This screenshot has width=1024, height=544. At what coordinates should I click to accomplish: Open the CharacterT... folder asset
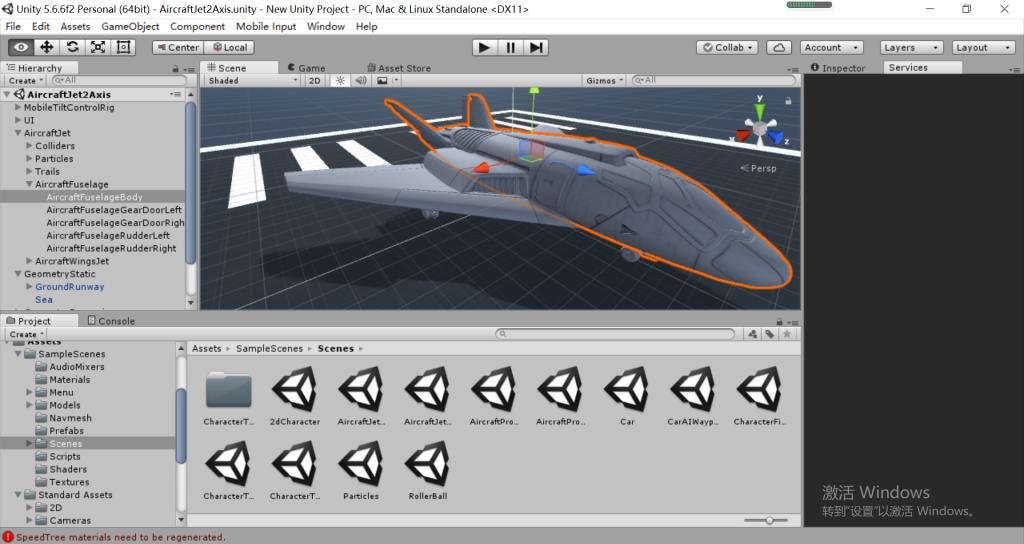pyautogui.click(x=229, y=396)
